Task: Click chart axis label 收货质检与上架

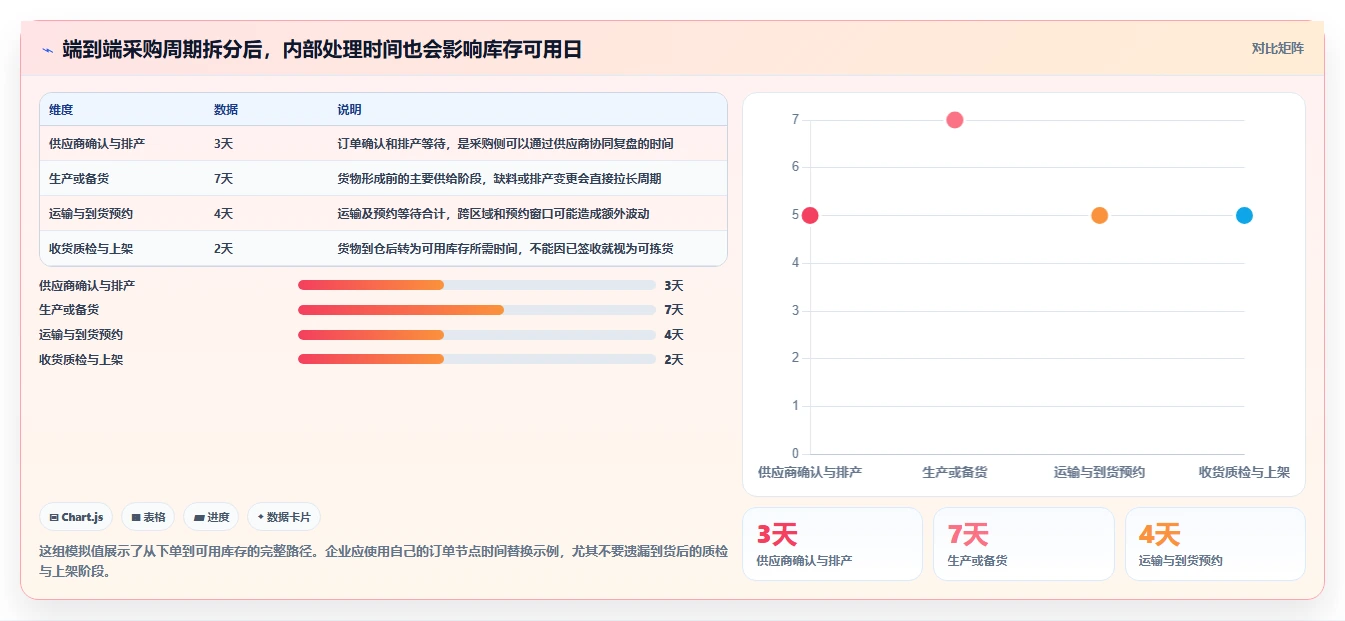Action: point(1244,472)
